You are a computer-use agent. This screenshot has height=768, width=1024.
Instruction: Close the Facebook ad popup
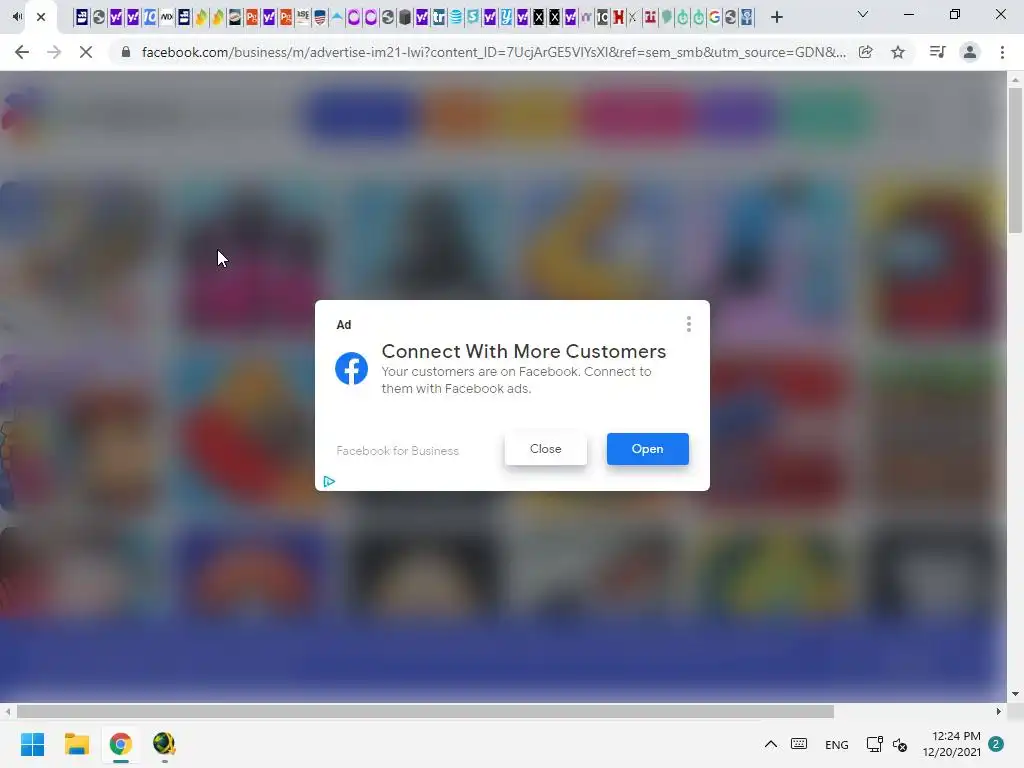click(546, 449)
